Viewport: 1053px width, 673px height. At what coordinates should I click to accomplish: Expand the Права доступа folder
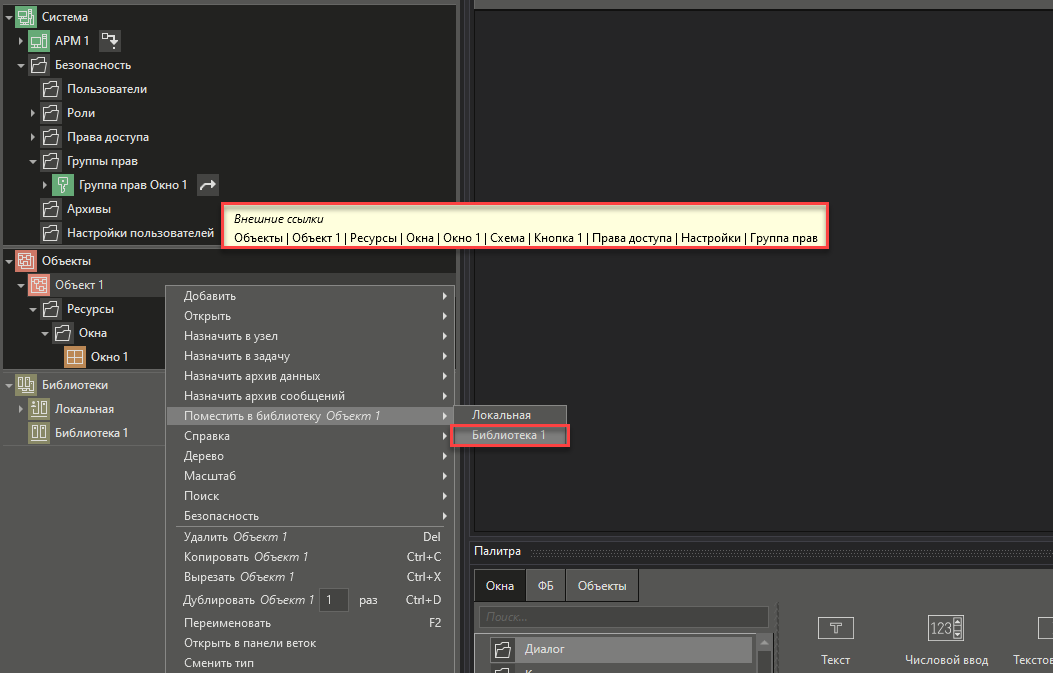tap(33, 137)
